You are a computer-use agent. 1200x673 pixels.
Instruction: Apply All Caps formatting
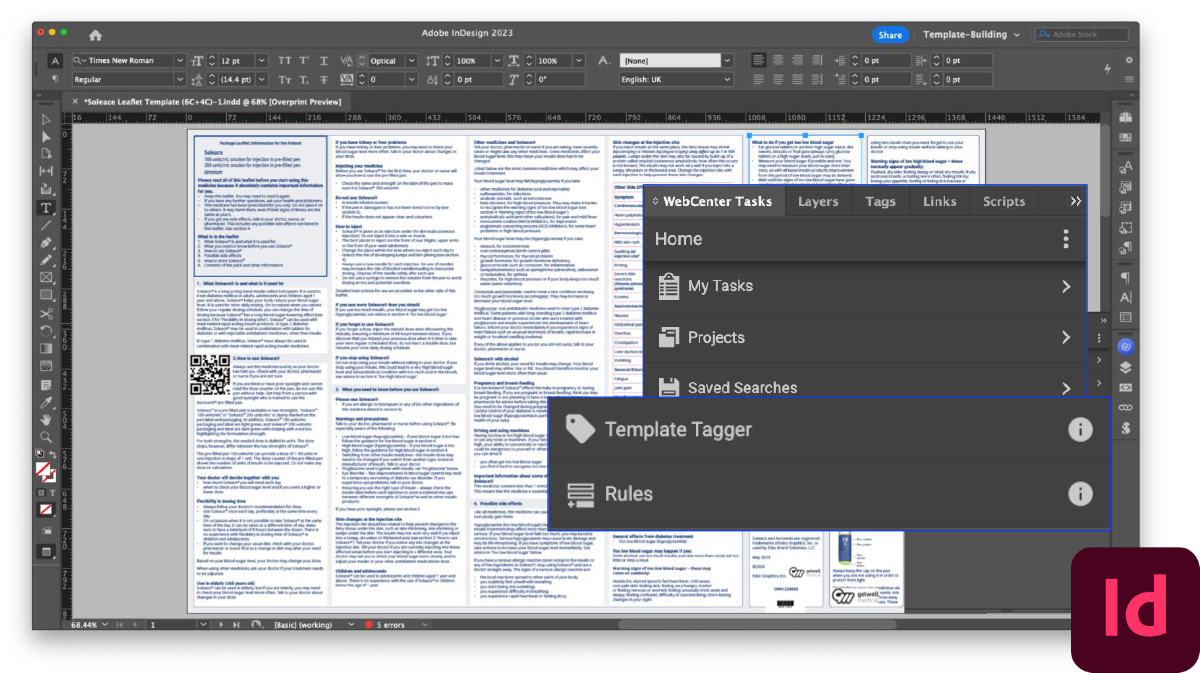click(x=285, y=60)
